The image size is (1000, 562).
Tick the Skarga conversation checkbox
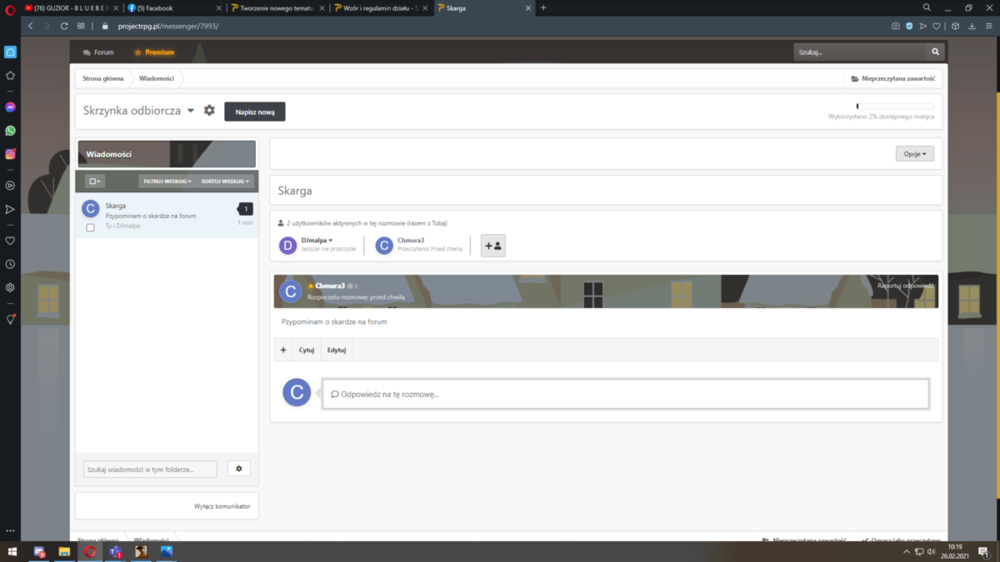(x=91, y=228)
